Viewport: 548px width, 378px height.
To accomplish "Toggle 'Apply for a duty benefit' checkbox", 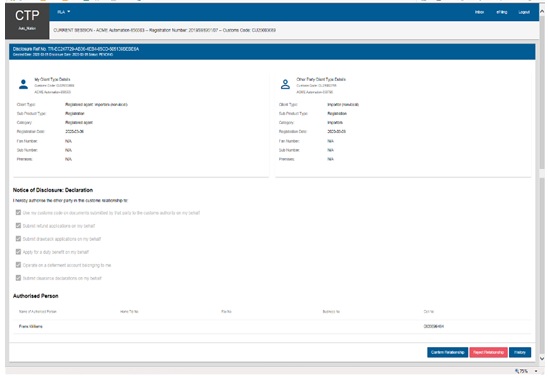I will [19, 252].
